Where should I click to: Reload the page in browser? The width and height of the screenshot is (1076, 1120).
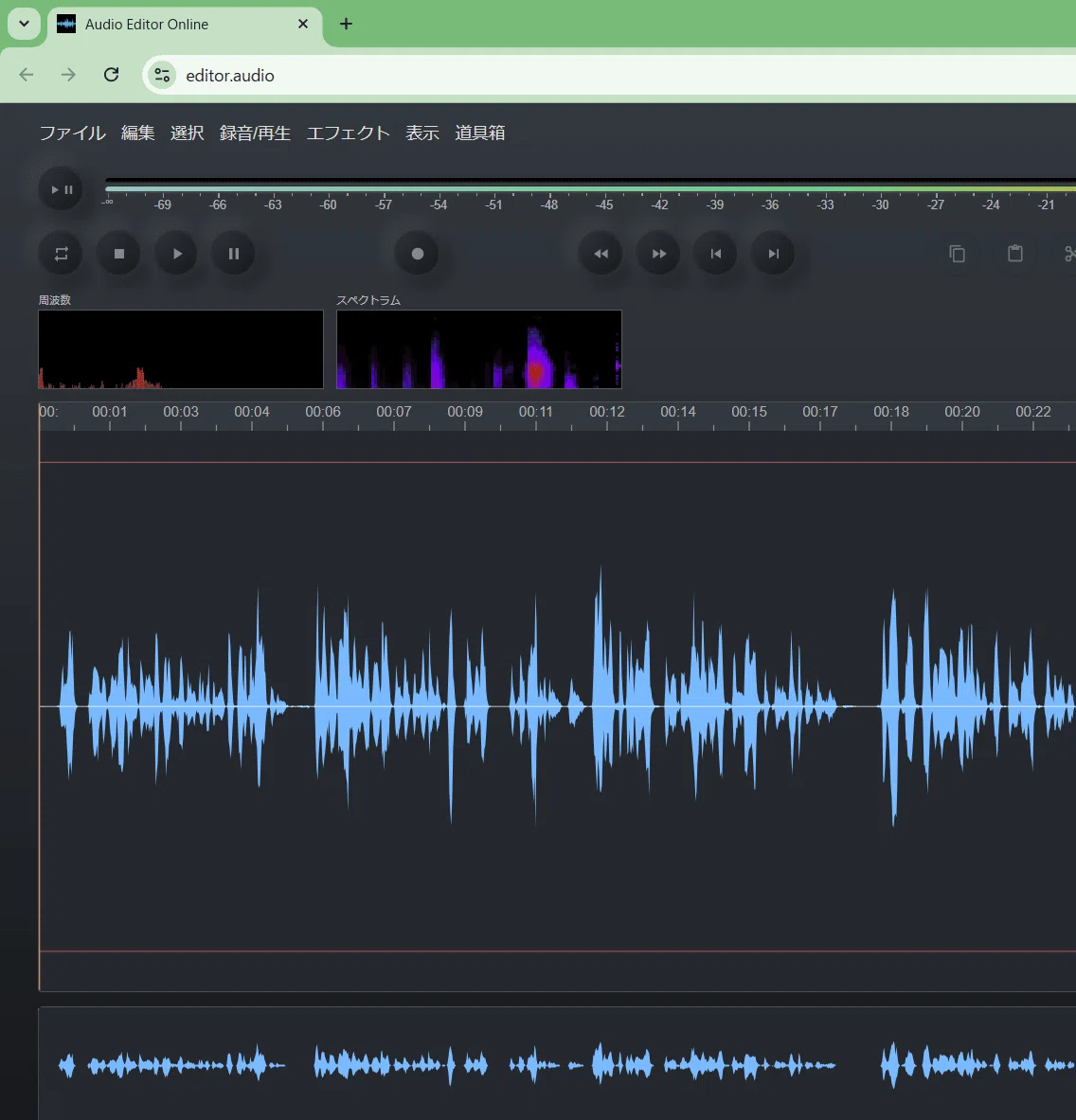pos(112,75)
